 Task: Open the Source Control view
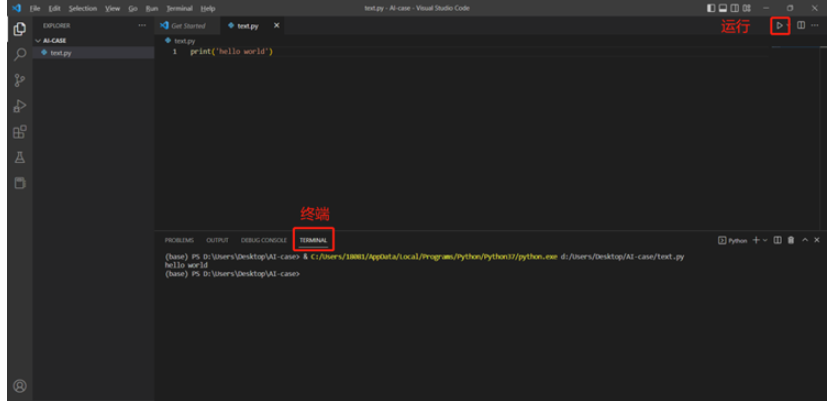20,81
